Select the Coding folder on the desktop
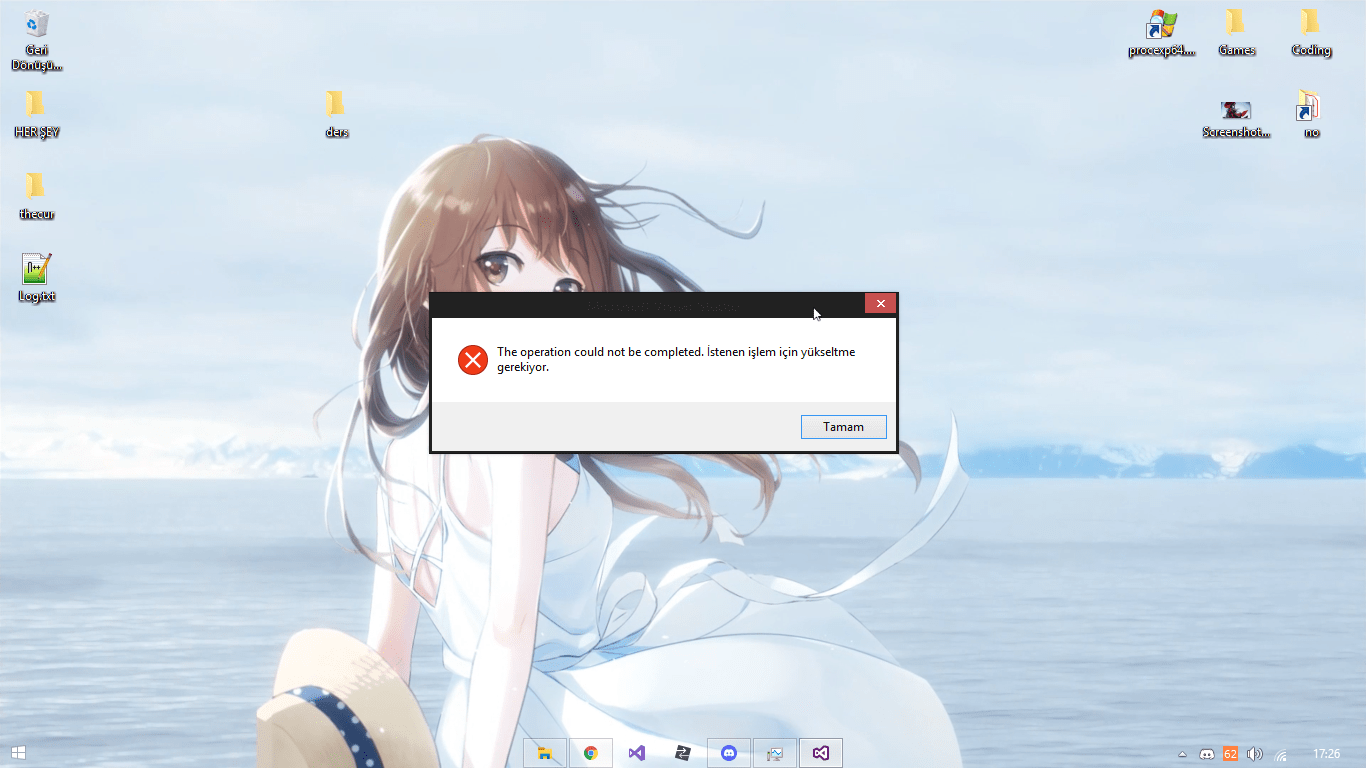This screenshot has height=768, width=1366. [1311, 33]
